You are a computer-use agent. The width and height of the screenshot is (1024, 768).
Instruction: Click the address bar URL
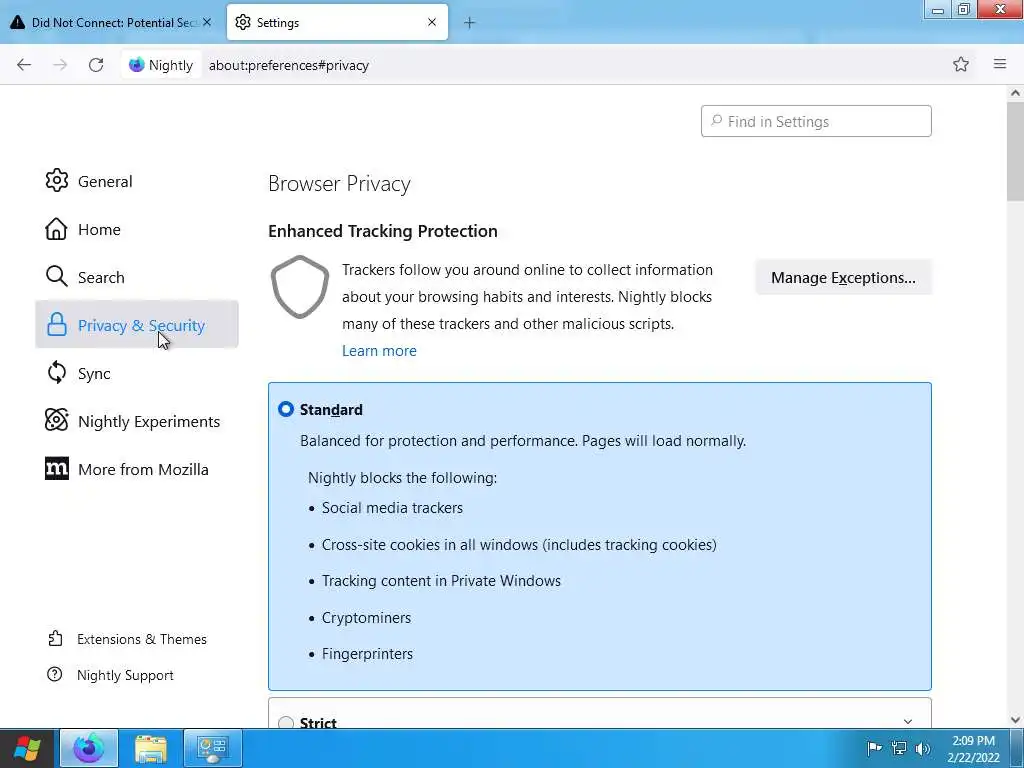289,65
